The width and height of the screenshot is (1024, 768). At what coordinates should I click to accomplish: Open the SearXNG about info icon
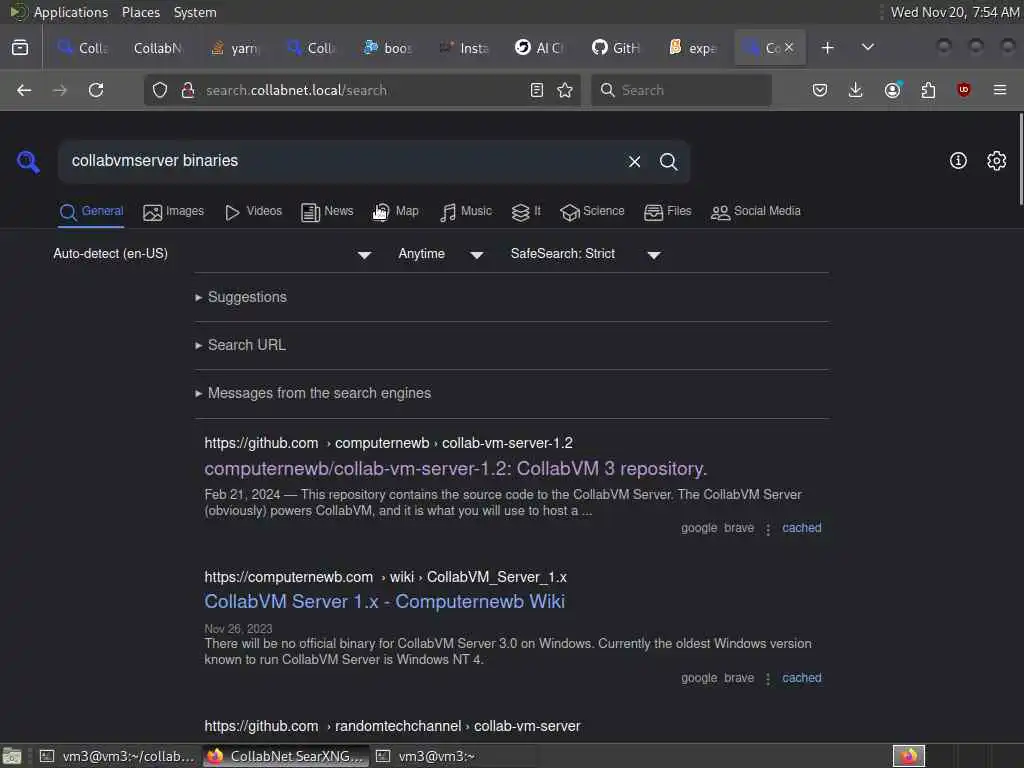point(958,161)
